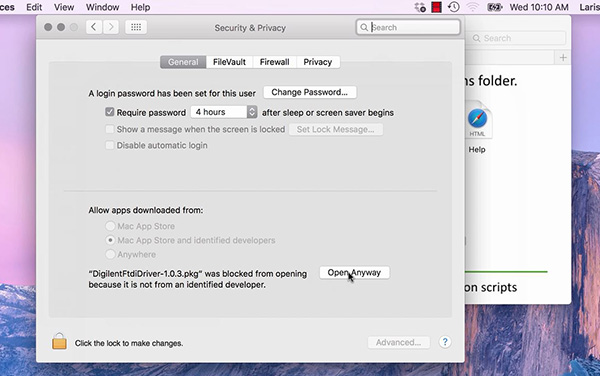Toggle Show a message when screen is locked
The width and height of the screenshot is (600, 376).
click(x=110, y=129)
